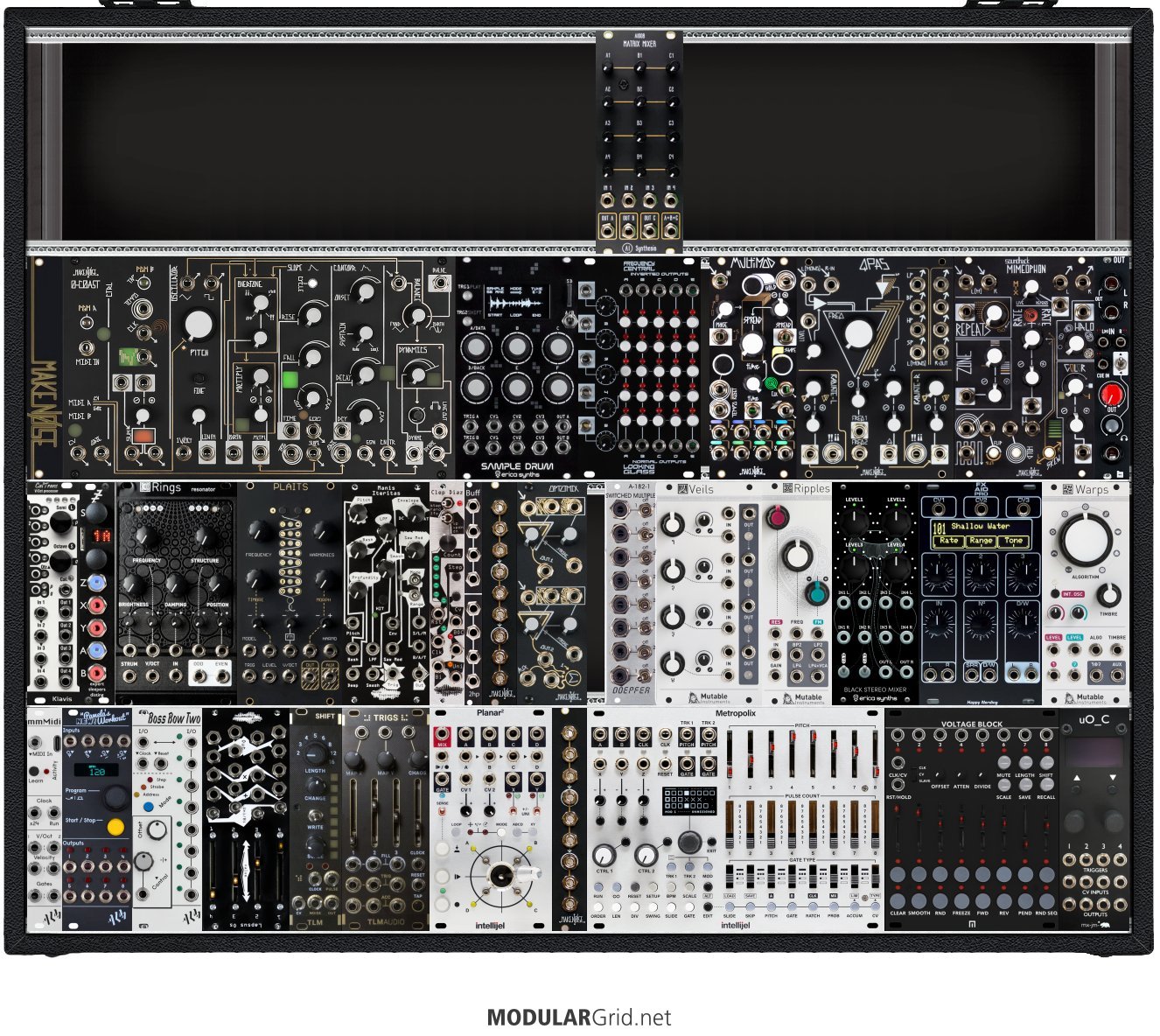Click the red OUT knob on the output module
Image resolution: width=1160 pixels, height=1036 pixels.
pyautogui.click(x=1113, y=393)
